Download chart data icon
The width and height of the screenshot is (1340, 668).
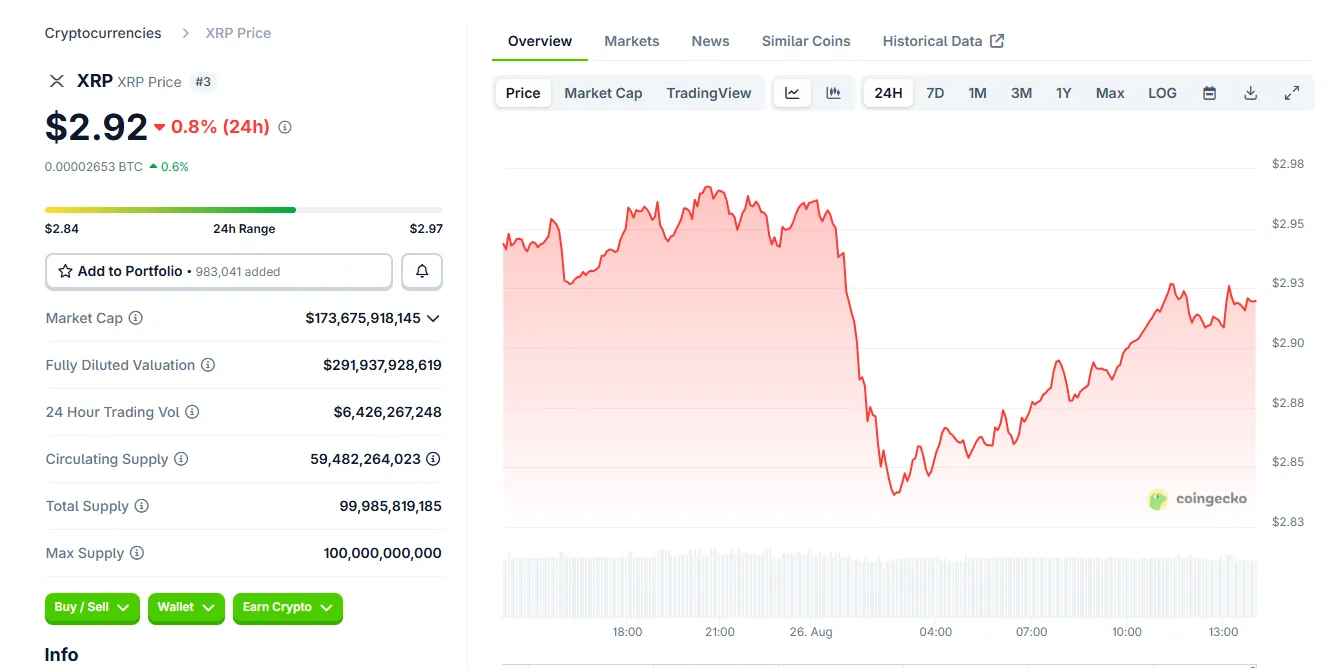click(x=1250, y=93)
